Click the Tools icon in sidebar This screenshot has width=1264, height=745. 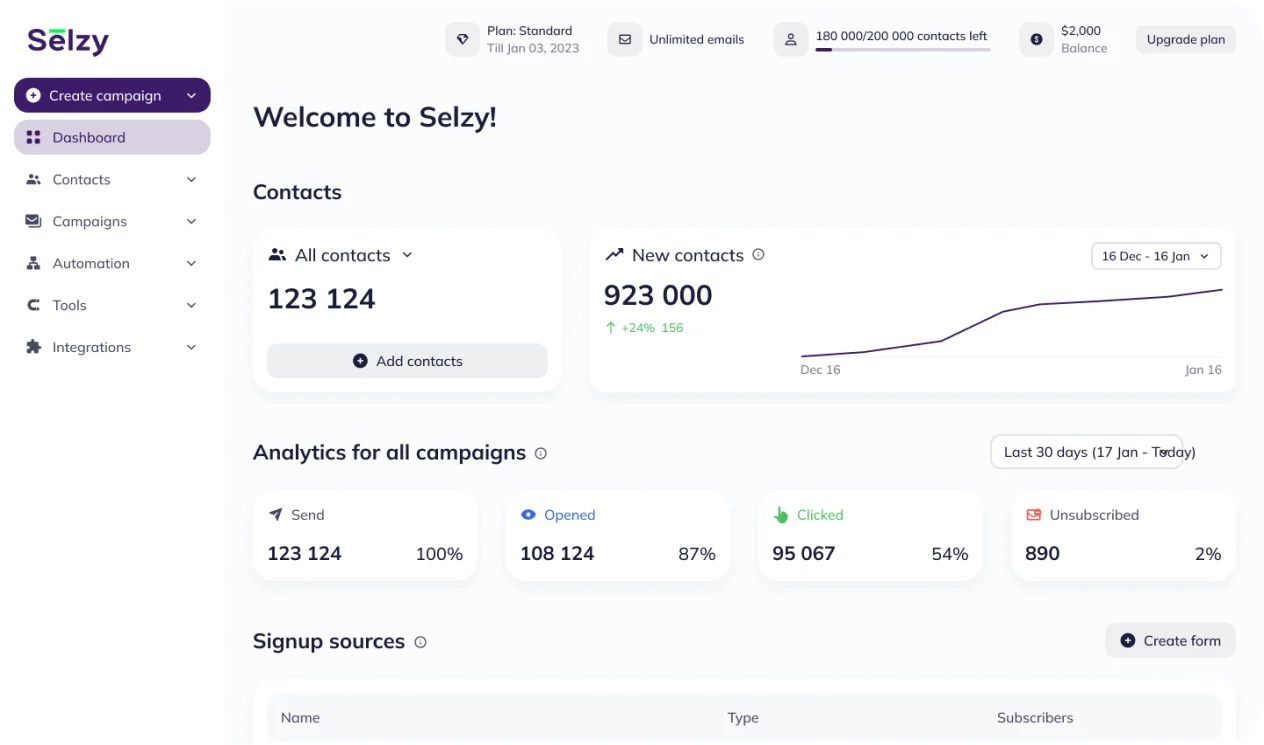[x=33, y=306]
